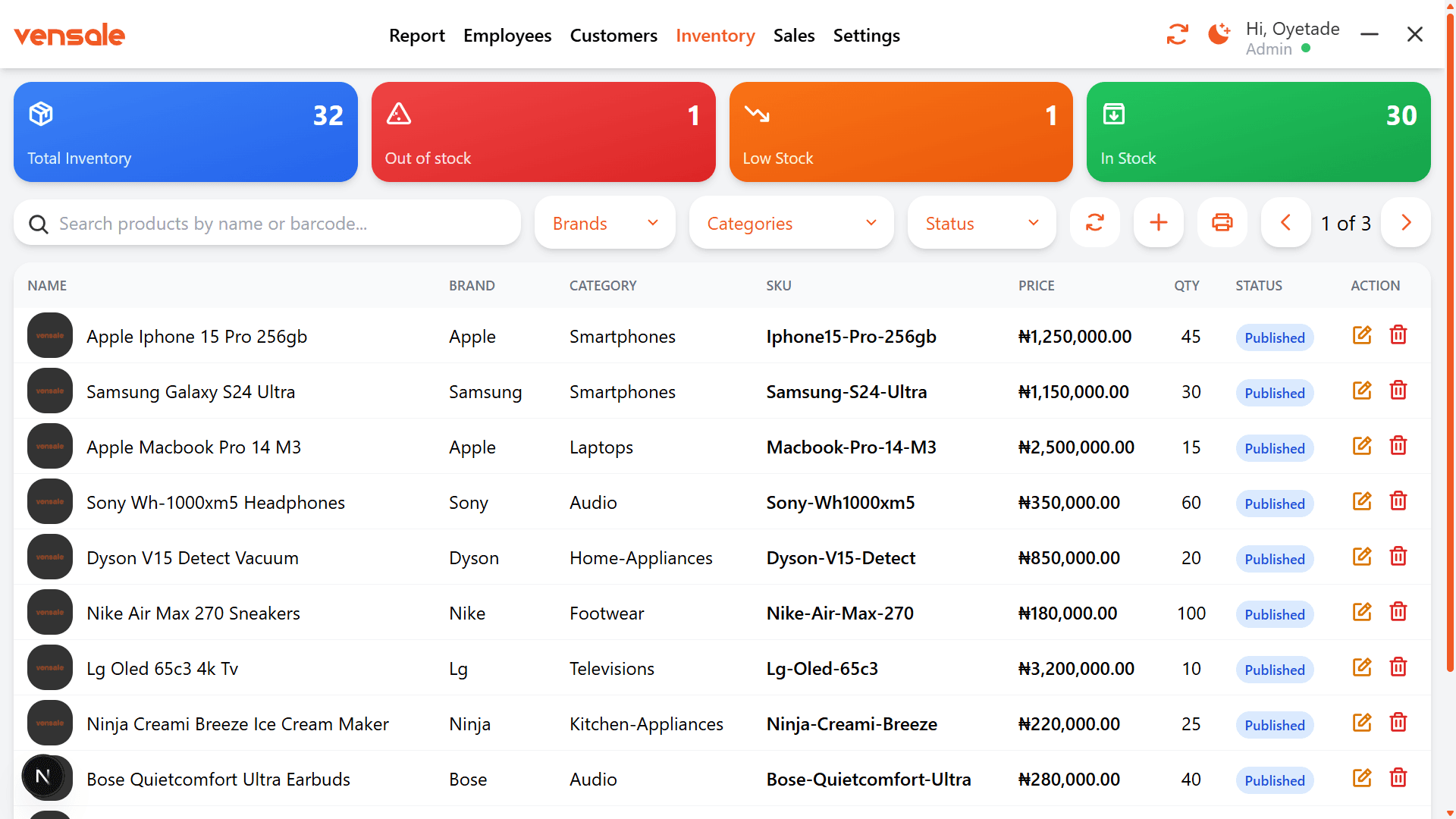The height and width of the screenshot is (819, 1456).
Task: Open the Status filter dropdown
Action: tap(981, 223)
